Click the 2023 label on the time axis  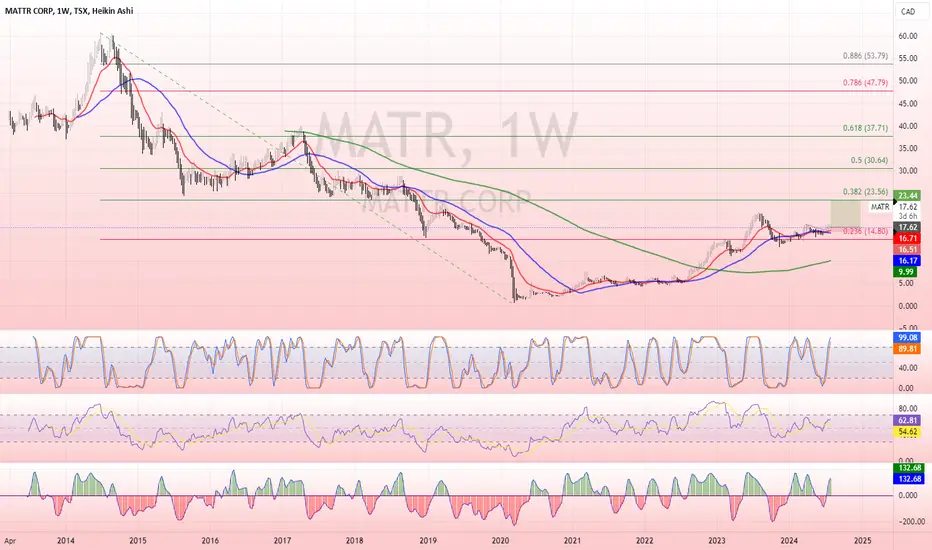pyautogui.click(x=717, y=540)
